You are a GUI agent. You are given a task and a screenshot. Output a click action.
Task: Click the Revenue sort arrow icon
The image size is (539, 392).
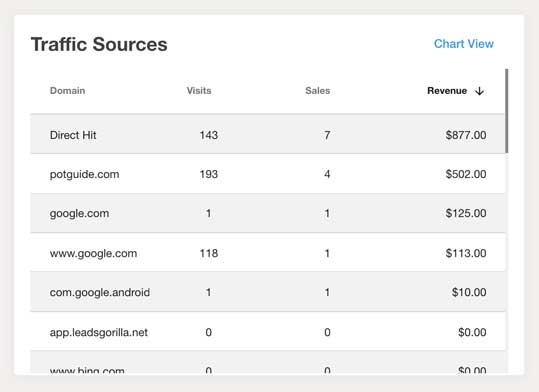pyautogui.click(x=479, y=91)
